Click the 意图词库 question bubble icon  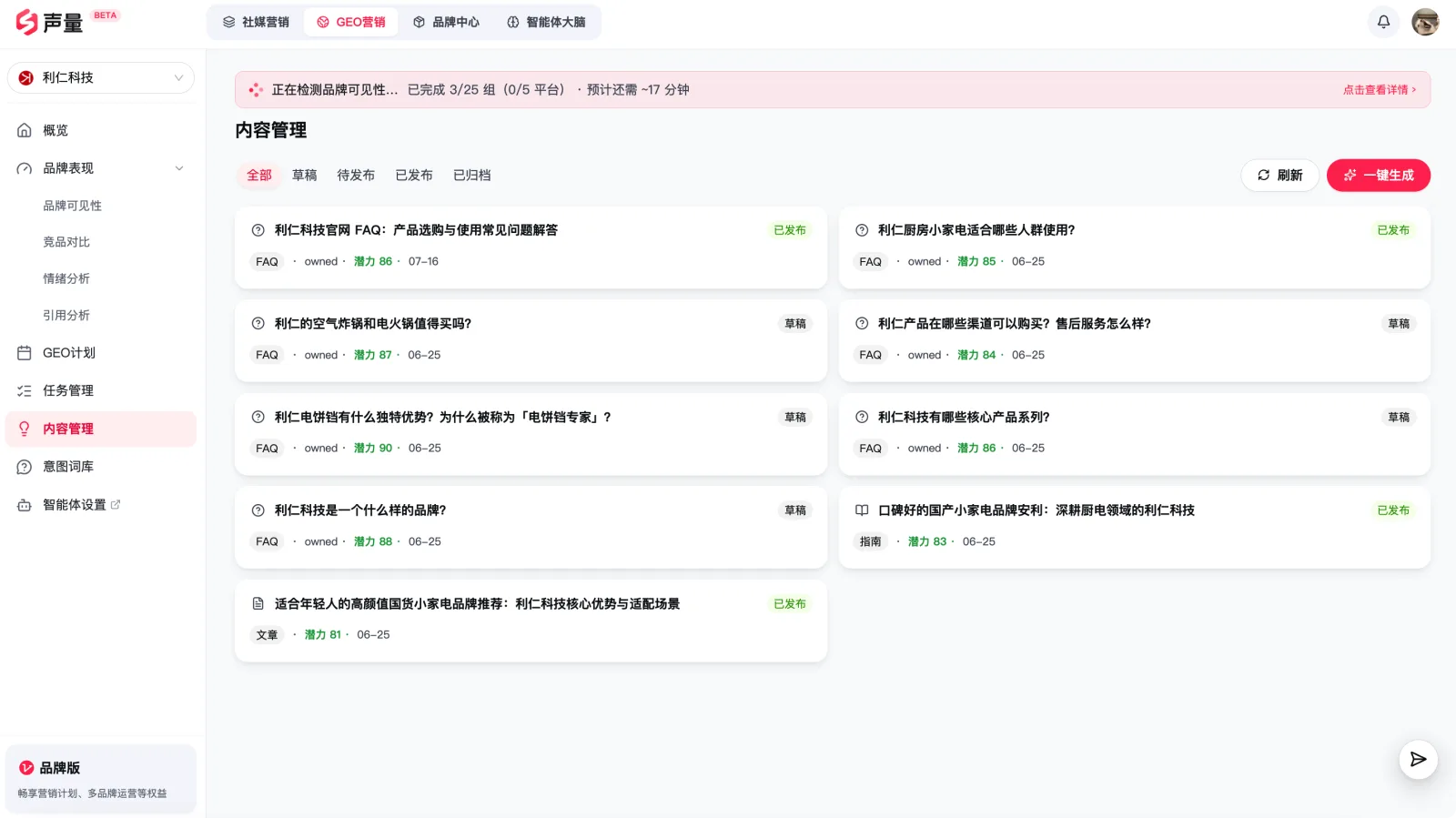25,467
